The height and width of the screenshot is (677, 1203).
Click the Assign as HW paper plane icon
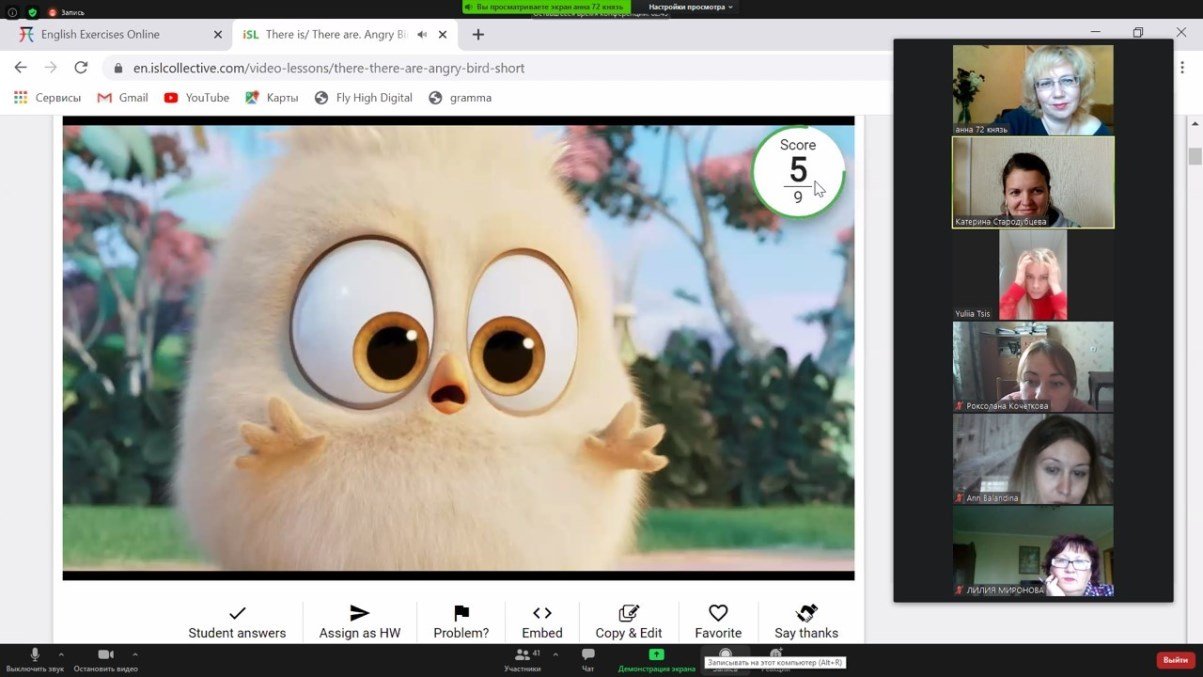(x=360, y=613)
